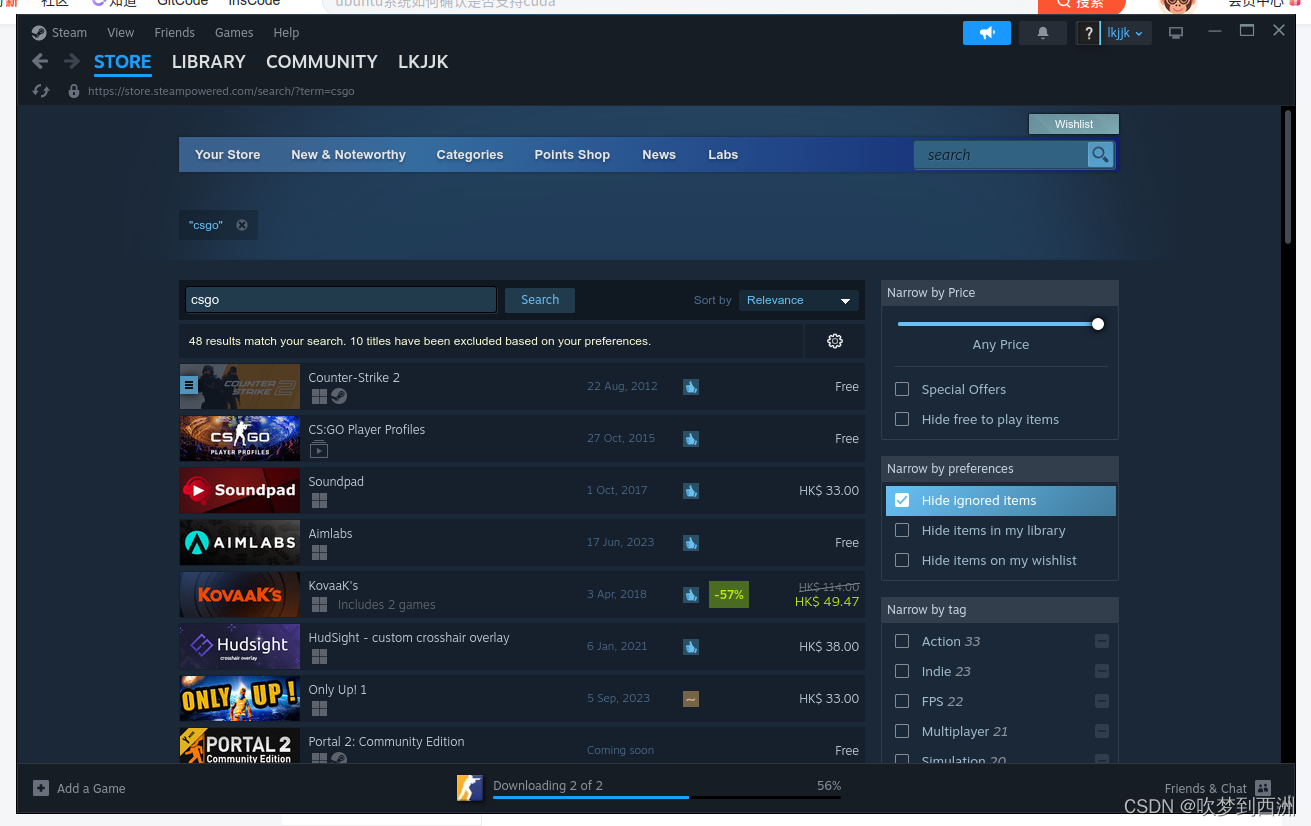Open the Labs store link

[723, 154]
